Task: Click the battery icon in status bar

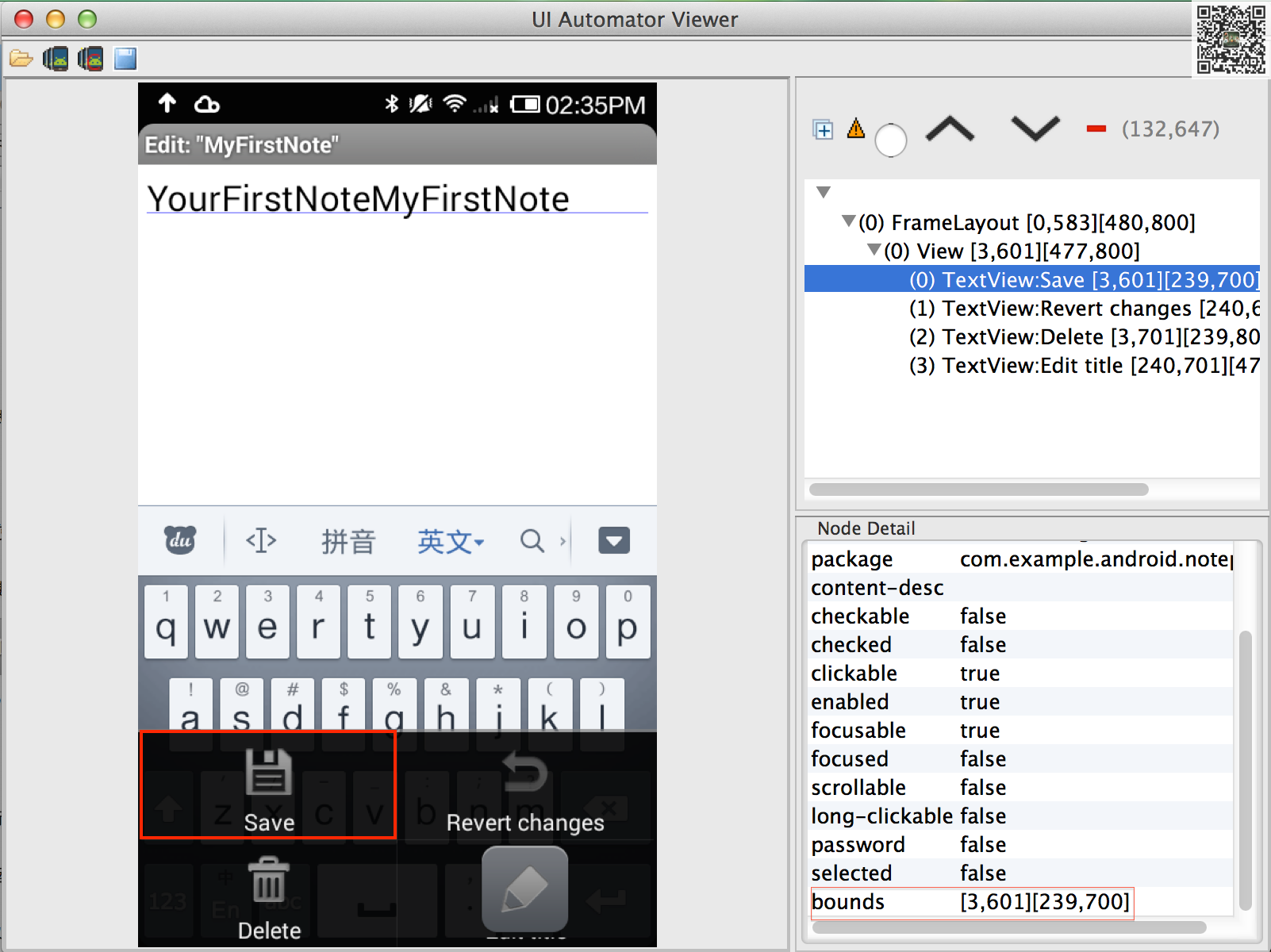Action: (524, 104)
